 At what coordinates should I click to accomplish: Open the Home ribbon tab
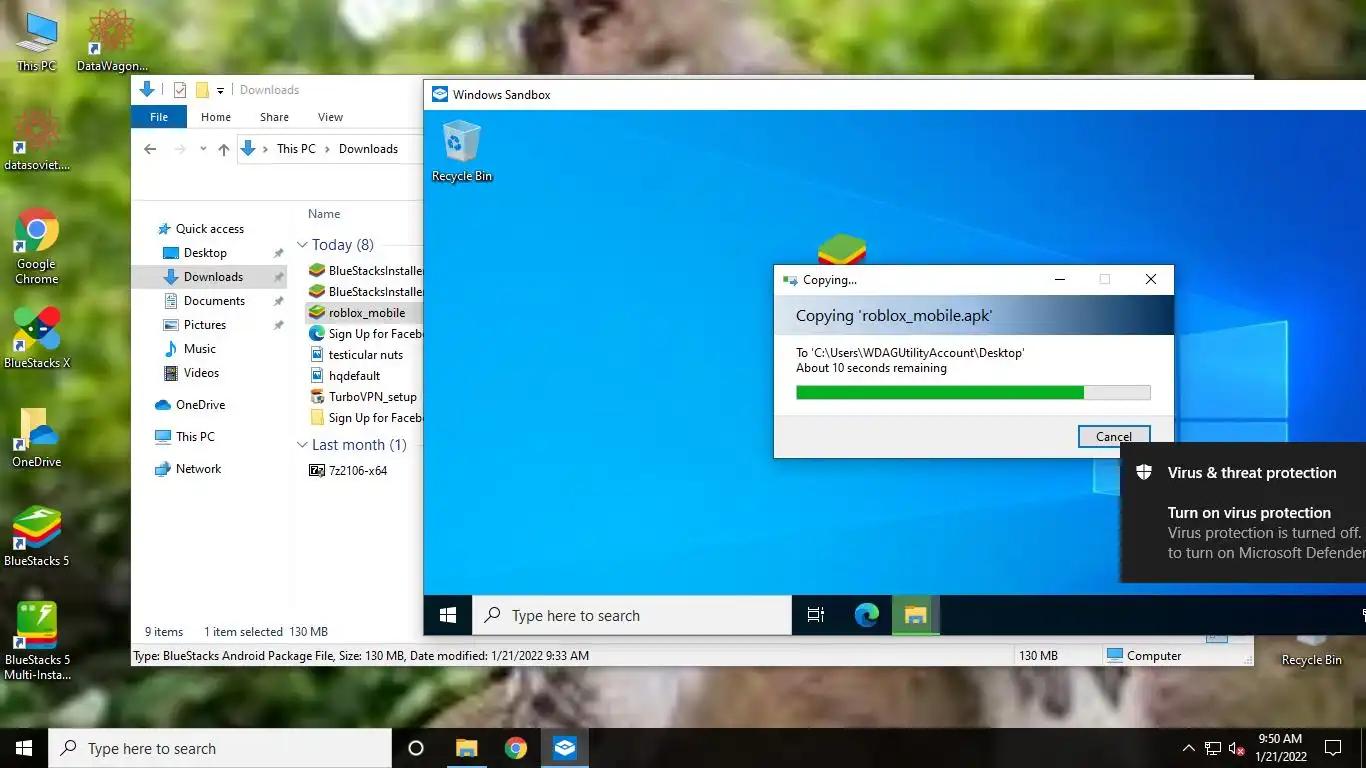click(216, 117)
